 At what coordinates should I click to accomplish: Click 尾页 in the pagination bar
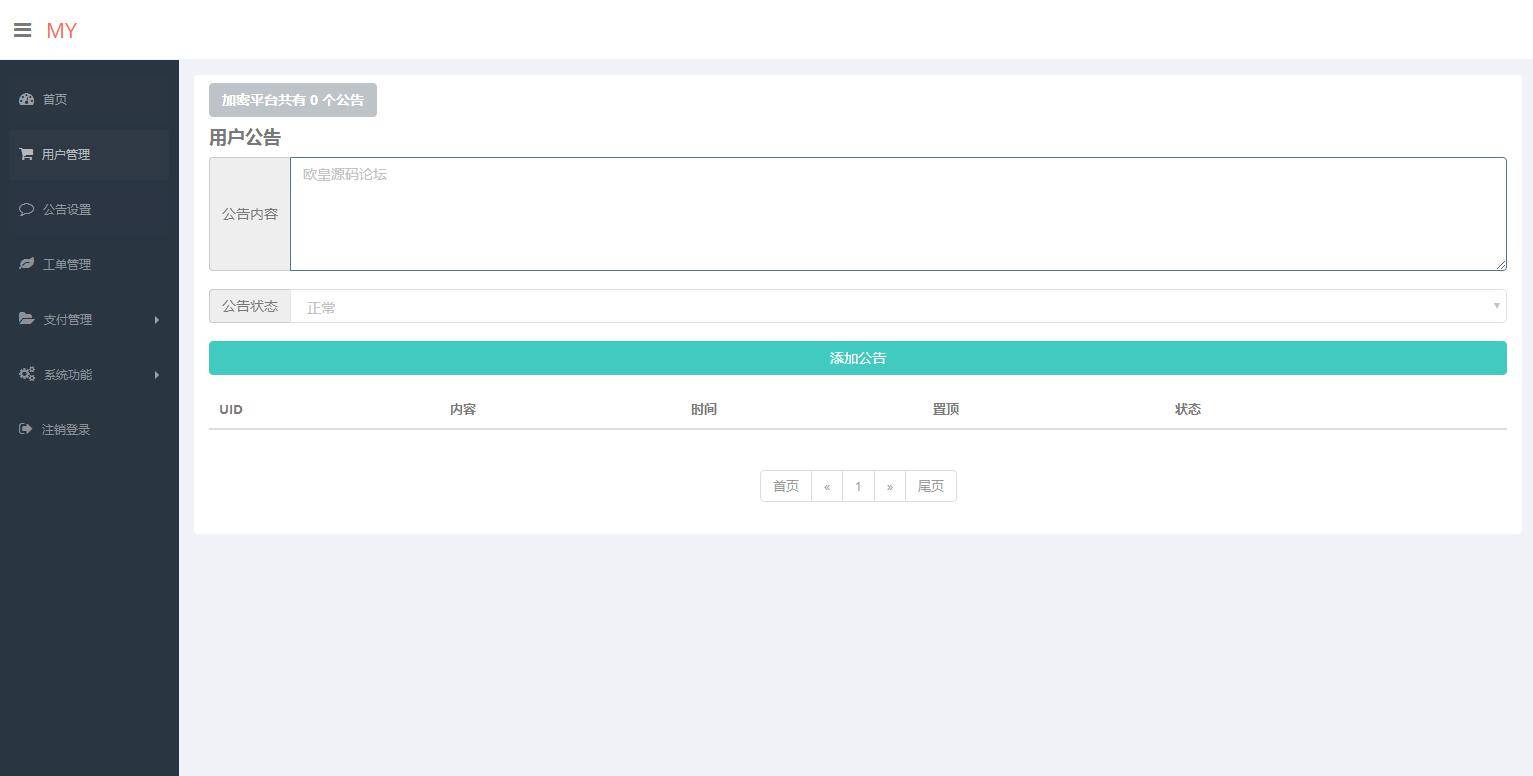click(x=930, y=486)
